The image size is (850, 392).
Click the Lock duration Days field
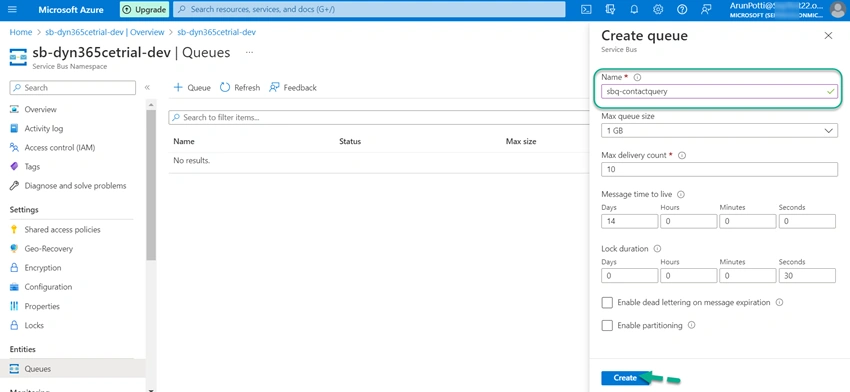tap(629, 275)
